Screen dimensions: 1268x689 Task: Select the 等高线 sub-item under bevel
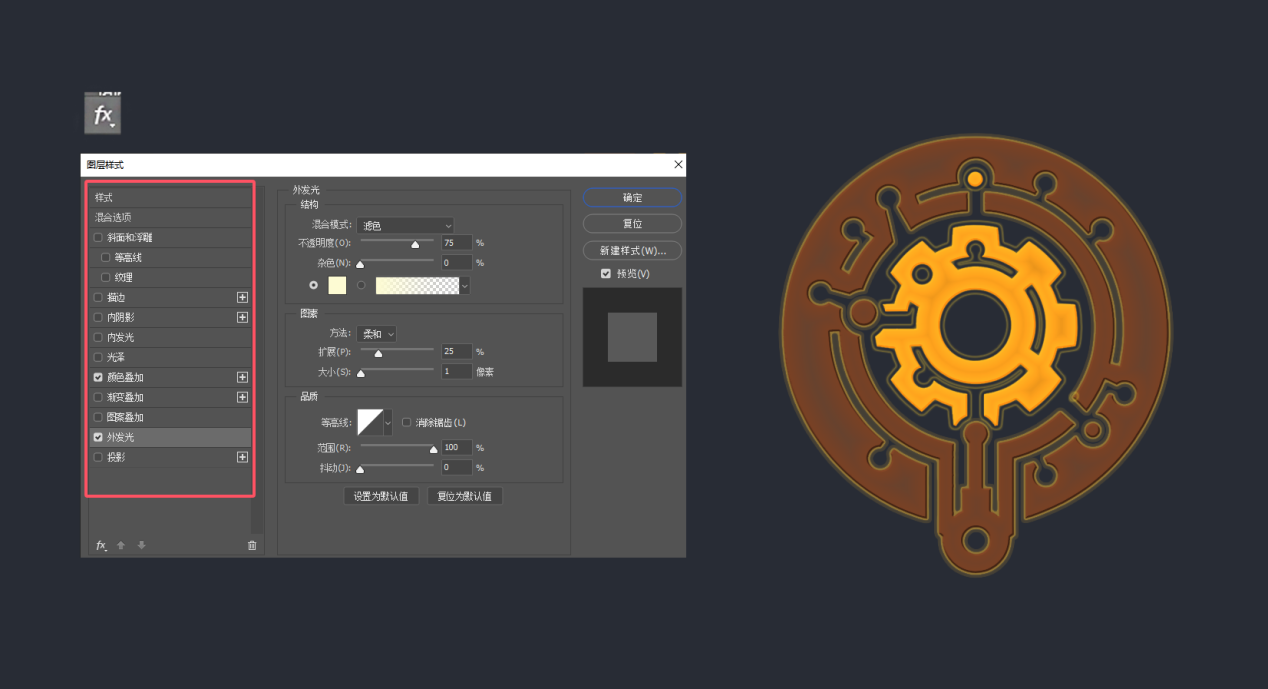point(128,257)
